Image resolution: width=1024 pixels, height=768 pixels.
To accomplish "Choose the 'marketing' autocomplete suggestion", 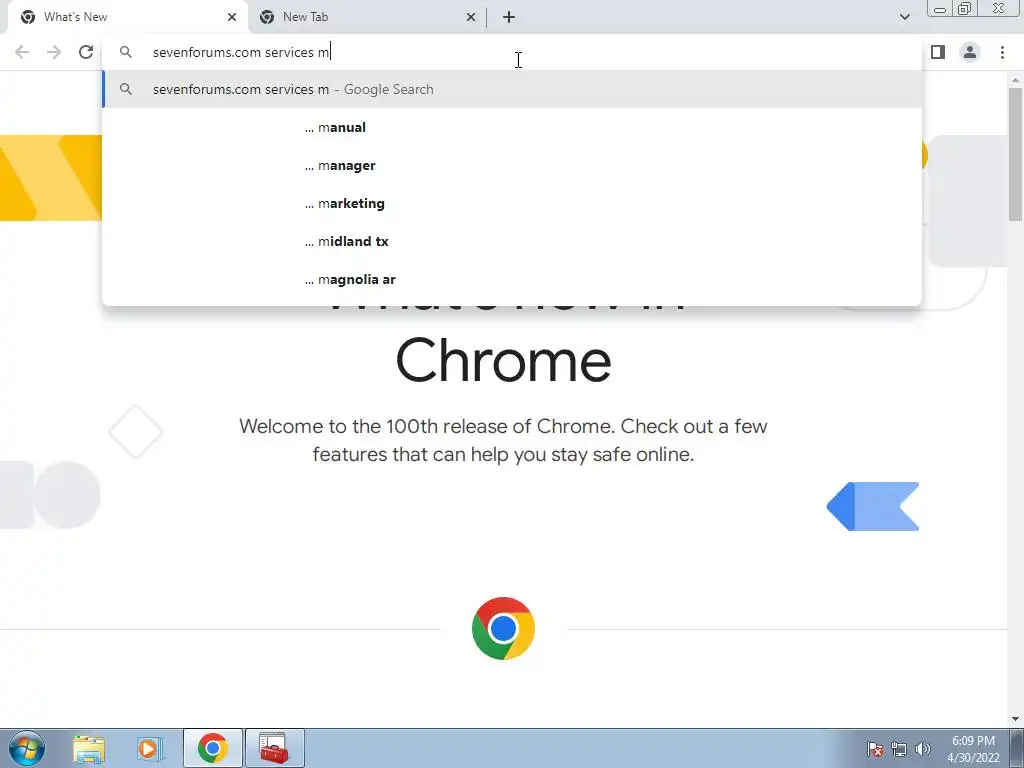I will 512,203.
